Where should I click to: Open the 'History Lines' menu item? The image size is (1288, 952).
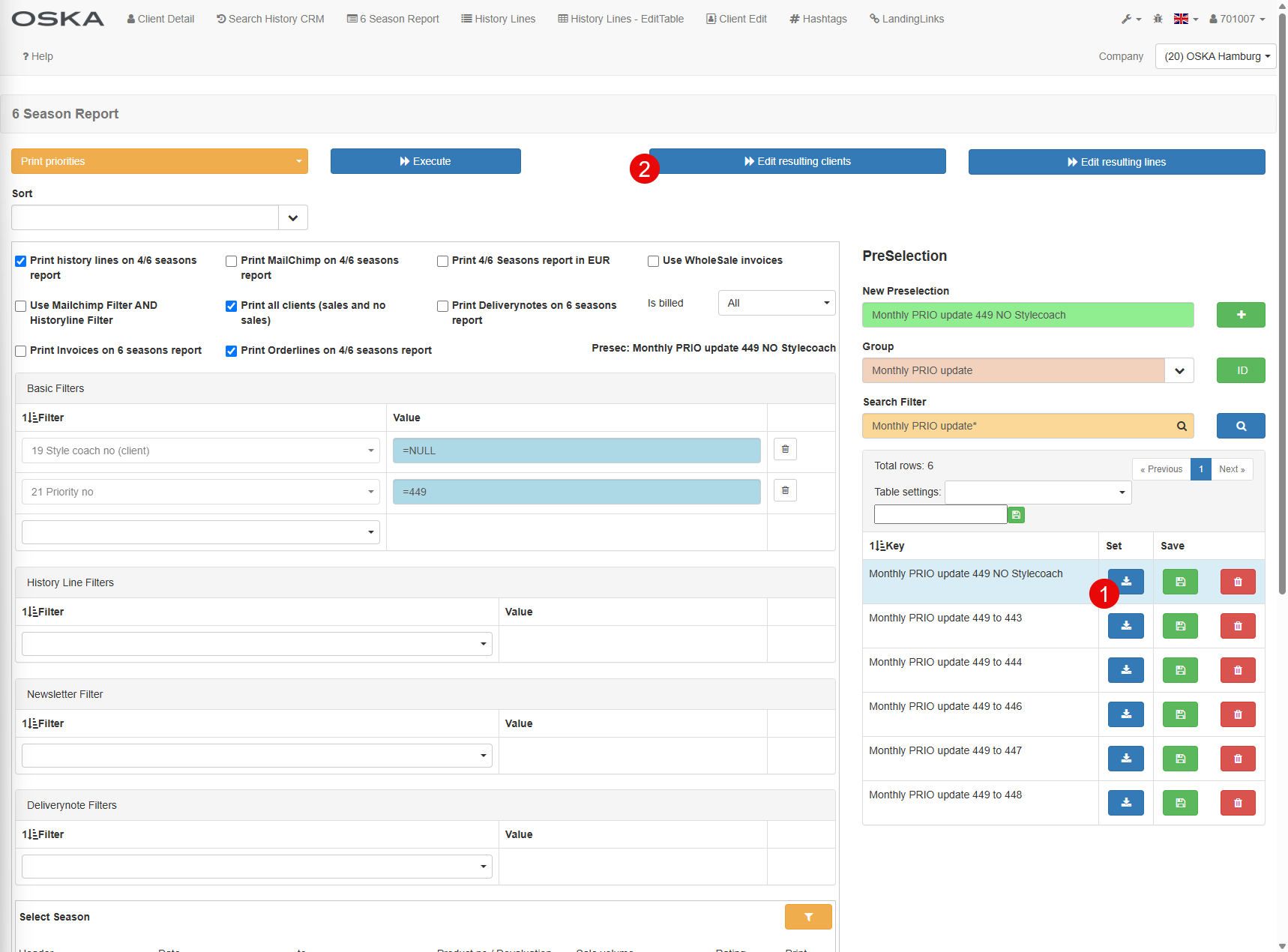(x=498, y=19)
